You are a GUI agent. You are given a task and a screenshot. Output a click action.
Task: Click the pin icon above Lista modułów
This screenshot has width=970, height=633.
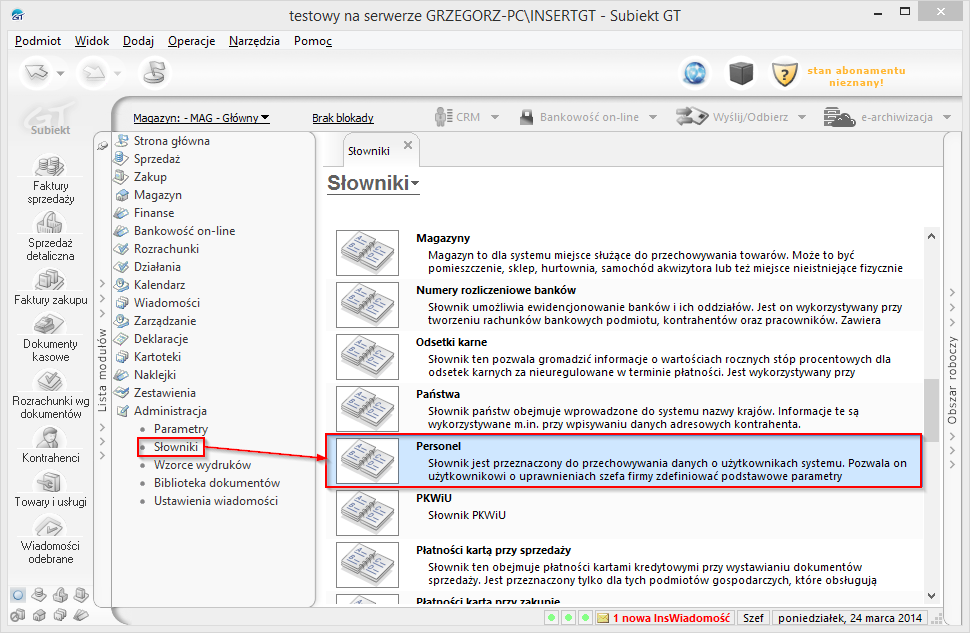(102, 145)
